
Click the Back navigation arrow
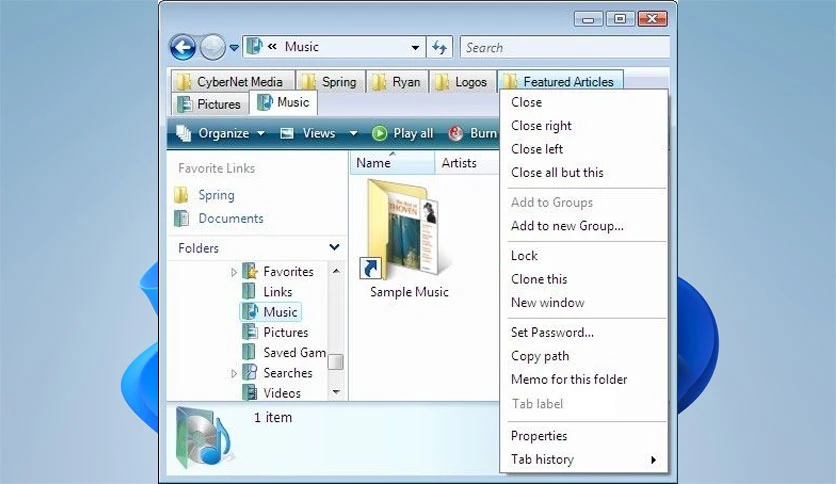pyautogui.click(x=183, y=47)
